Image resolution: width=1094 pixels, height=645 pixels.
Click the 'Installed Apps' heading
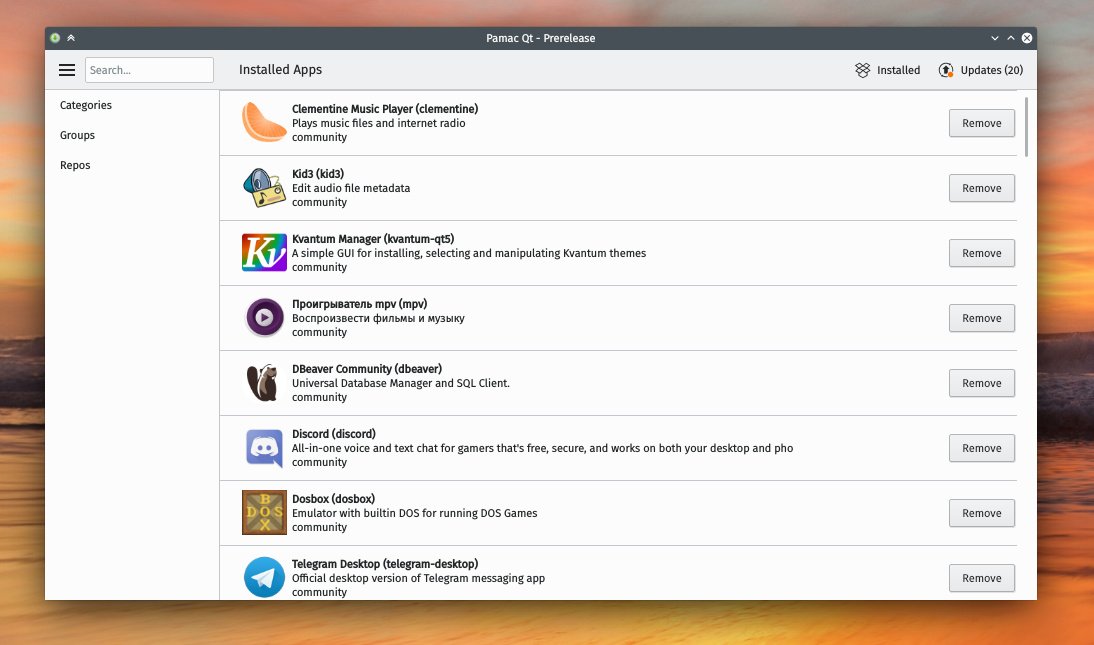280,69
